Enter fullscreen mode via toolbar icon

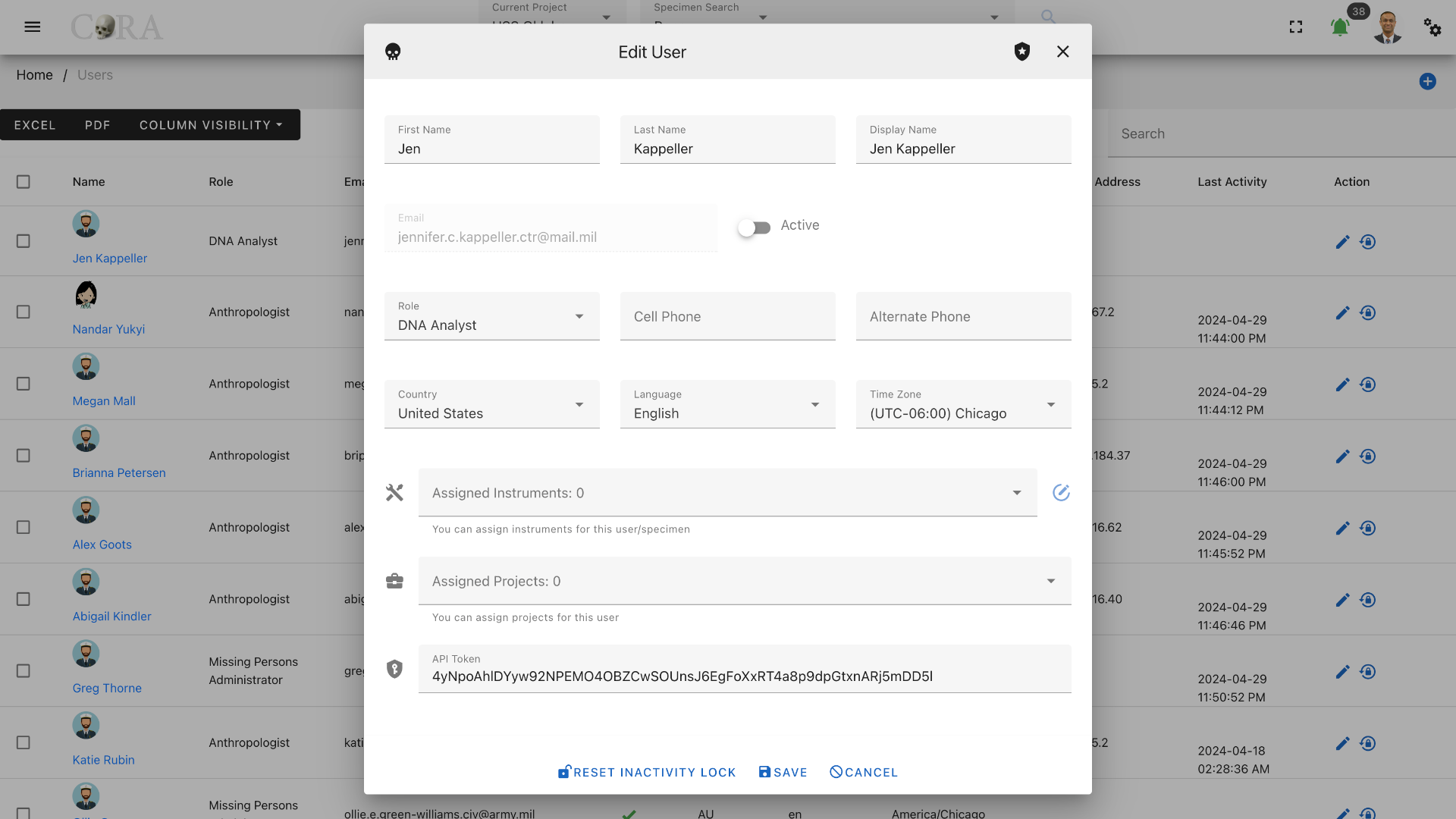(x=1296, y=27)
